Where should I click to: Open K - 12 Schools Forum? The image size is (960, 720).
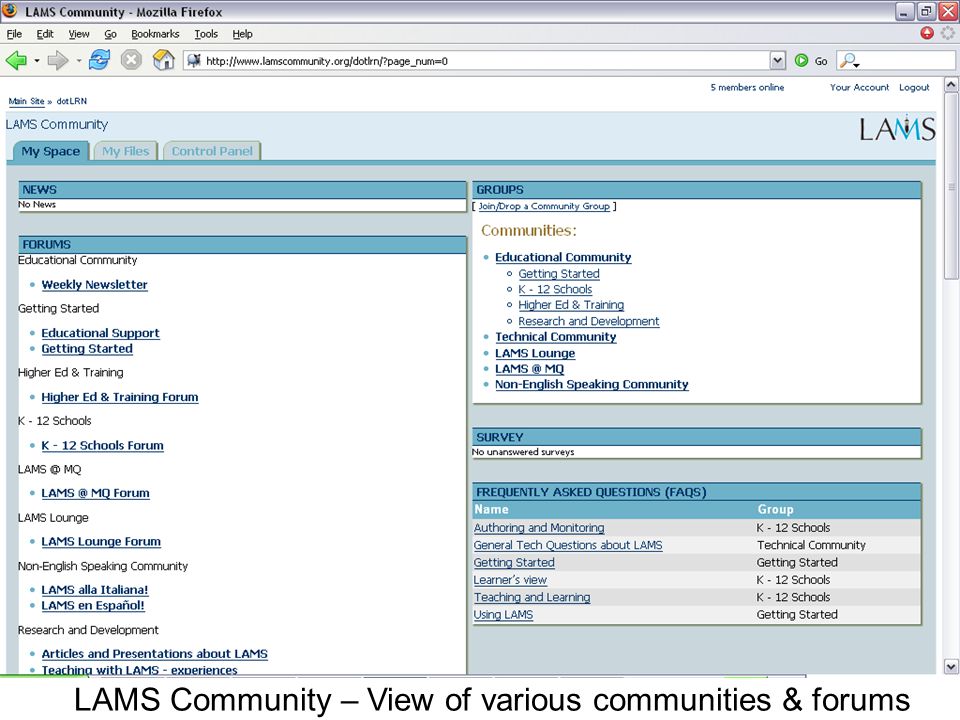pos(102,446)
